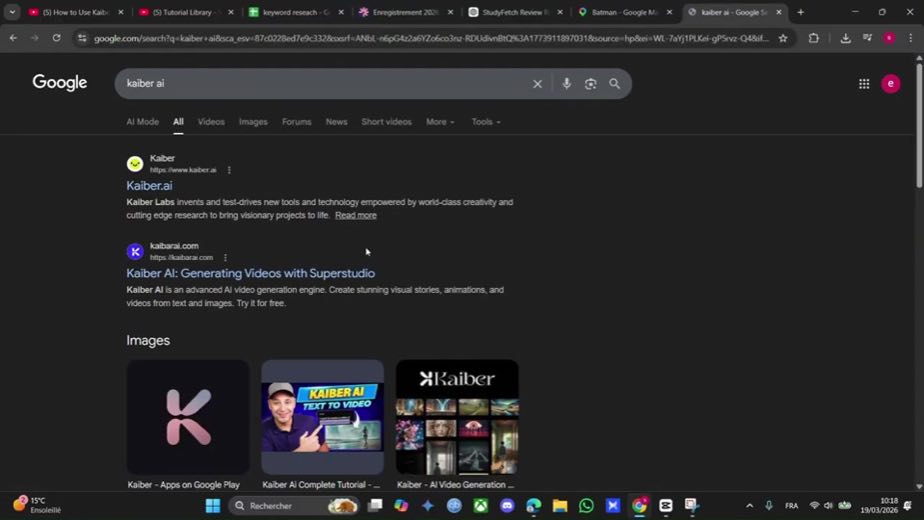This screenshot has width=924, height=520.
Task: Open the Windows Start menu
Action: 213,505
